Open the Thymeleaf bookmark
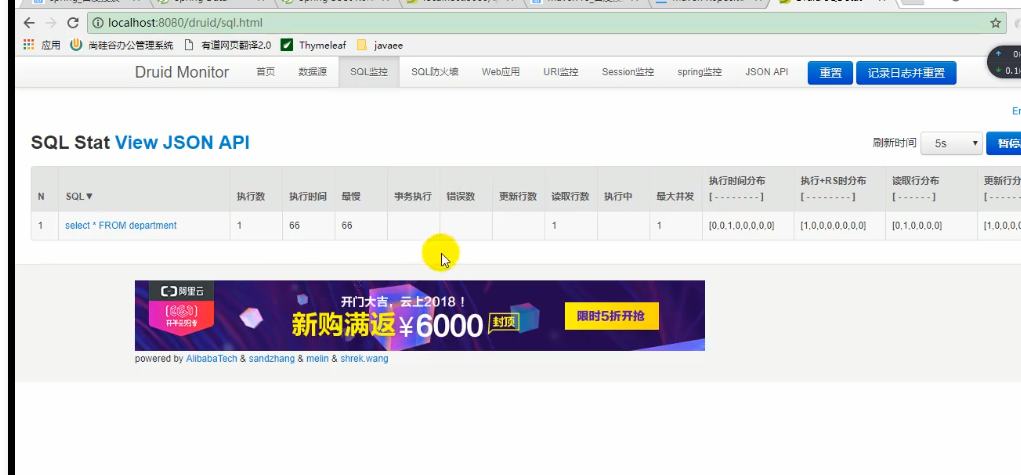This screenshot has height=475, width=1021. click(x=313, y=45)
